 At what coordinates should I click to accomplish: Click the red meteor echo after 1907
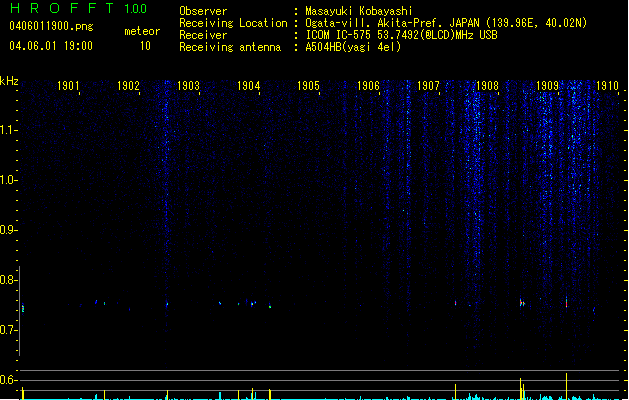click(455, 303)
